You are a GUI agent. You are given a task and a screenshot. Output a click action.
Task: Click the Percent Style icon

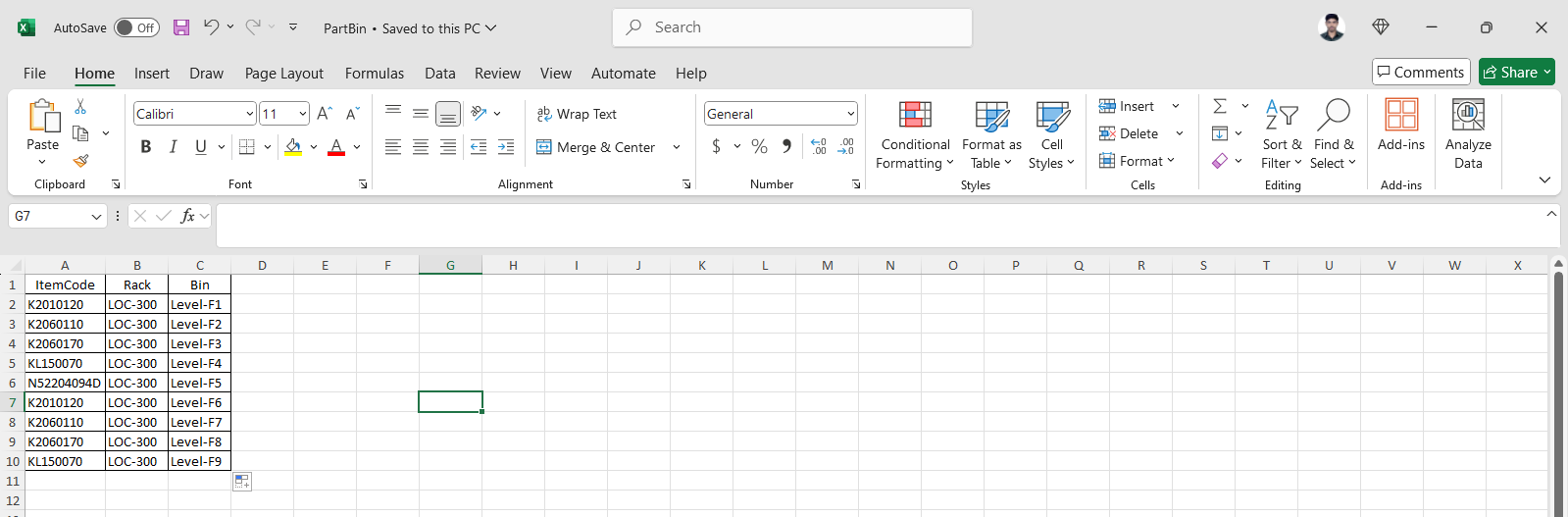[x=759, y=146]
